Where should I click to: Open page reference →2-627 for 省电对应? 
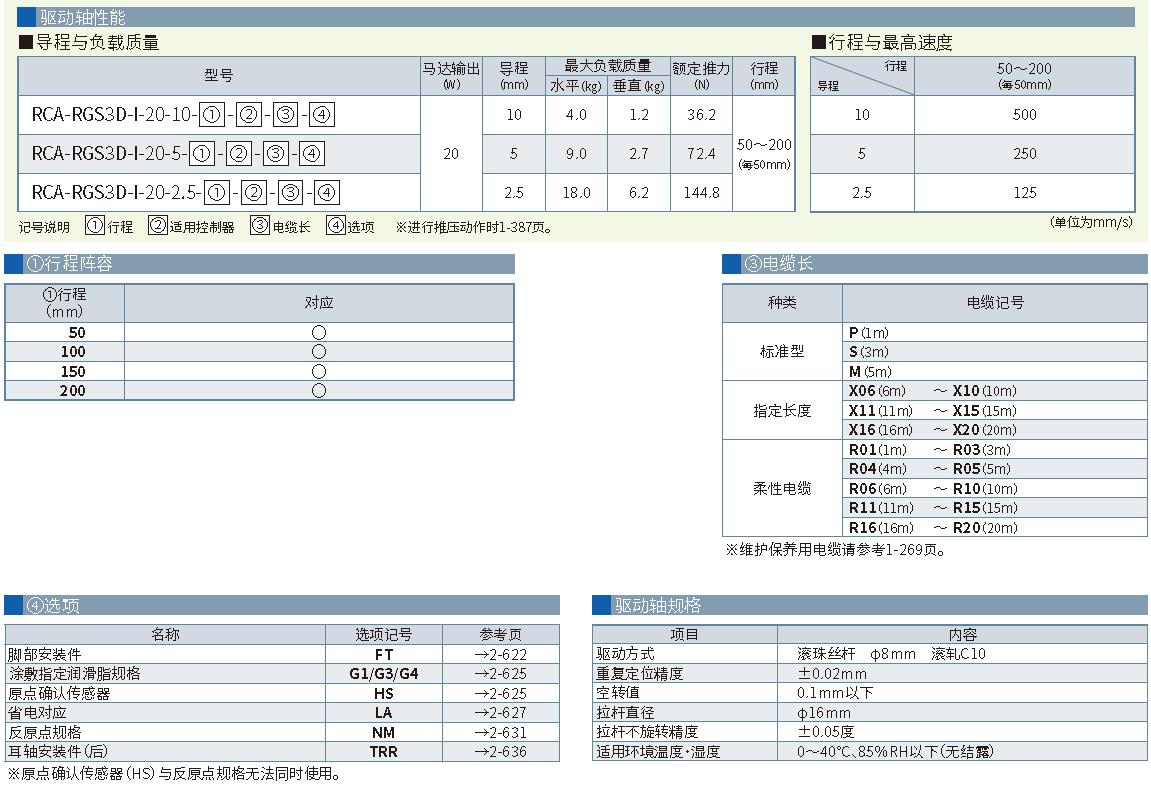pyautogui.click(x=500, y=713)
